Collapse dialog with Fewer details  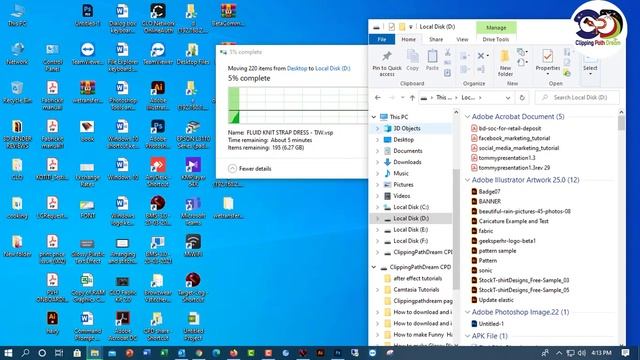click(x=249, y=169)
